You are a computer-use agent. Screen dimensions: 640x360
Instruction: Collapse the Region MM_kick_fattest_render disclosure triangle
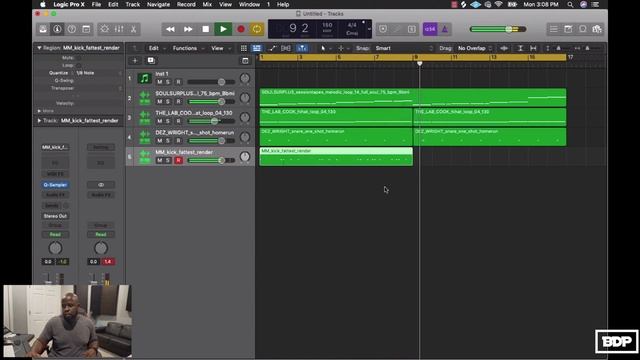(x=39, y=48)
